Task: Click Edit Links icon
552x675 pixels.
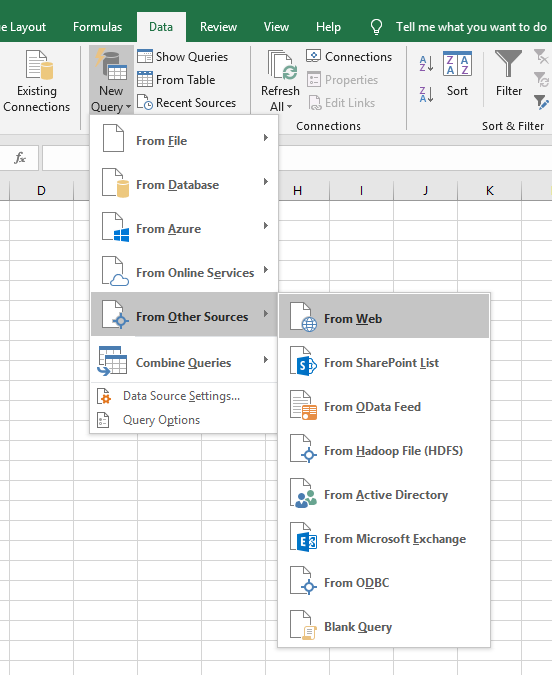Action: tap(315, 103)
